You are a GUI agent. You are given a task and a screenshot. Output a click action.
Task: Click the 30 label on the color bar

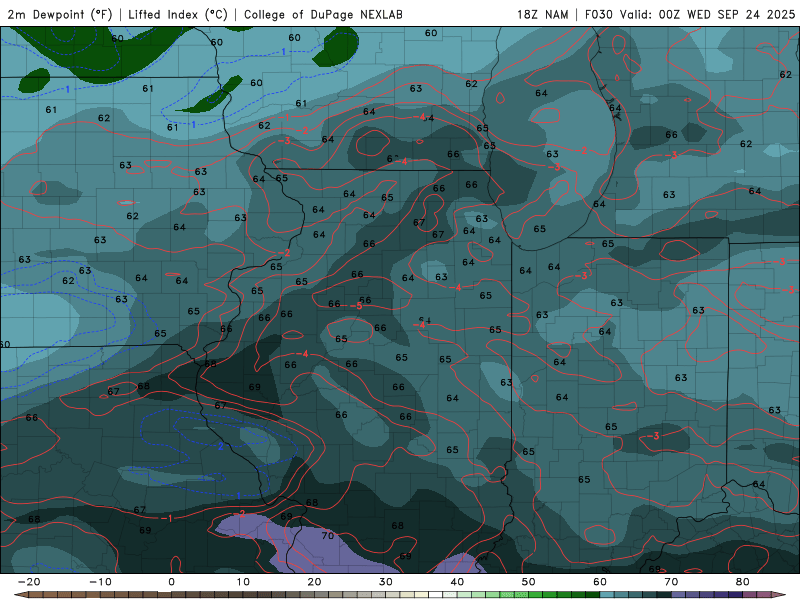coord(386,582)
